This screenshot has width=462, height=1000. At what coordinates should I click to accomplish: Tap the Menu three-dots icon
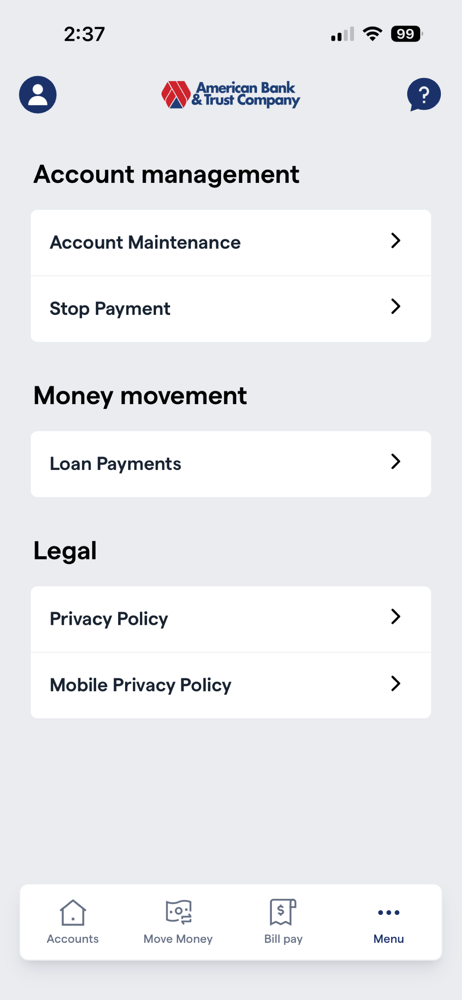(389, 913)
